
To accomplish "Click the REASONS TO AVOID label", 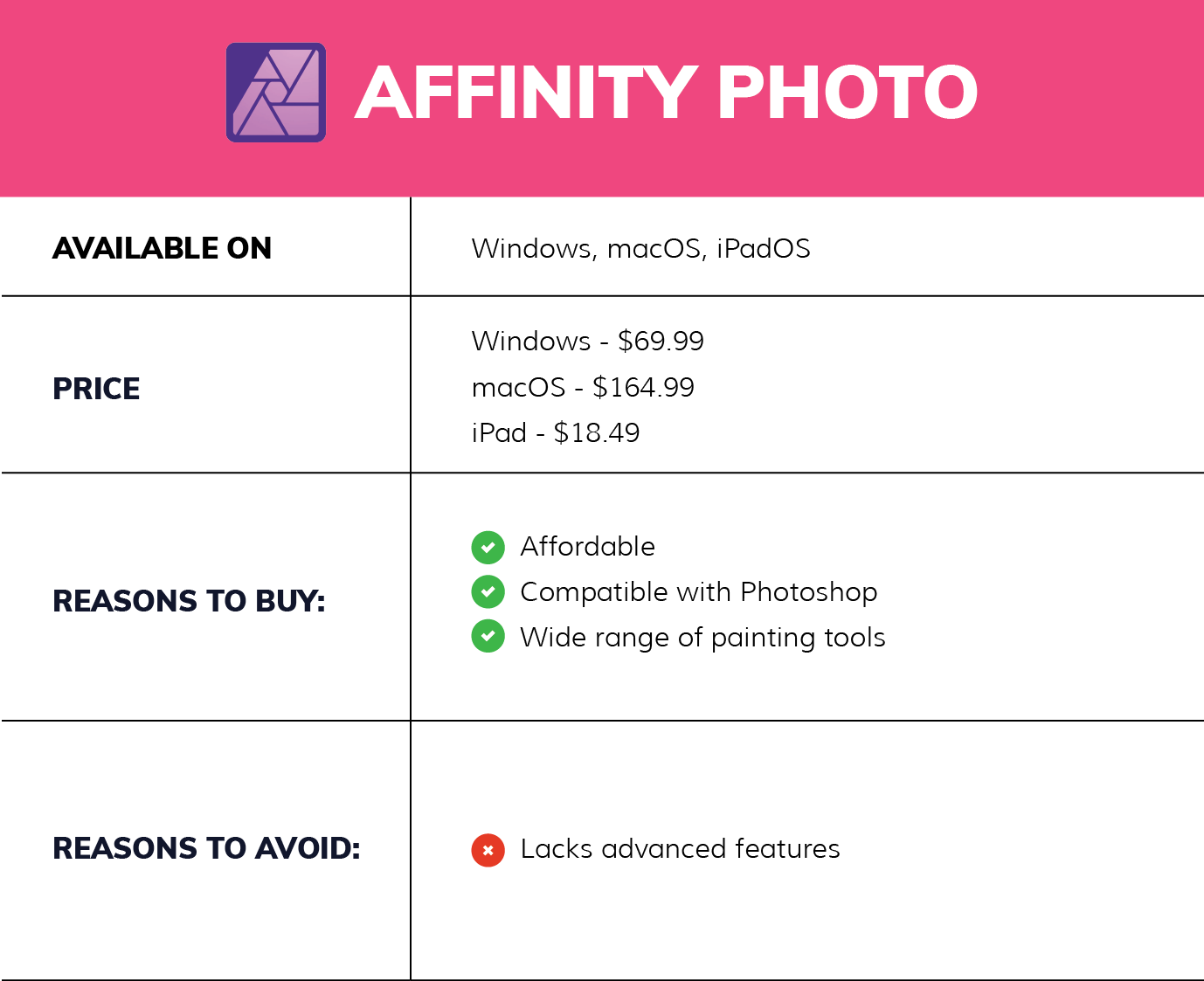I will 206,848.
